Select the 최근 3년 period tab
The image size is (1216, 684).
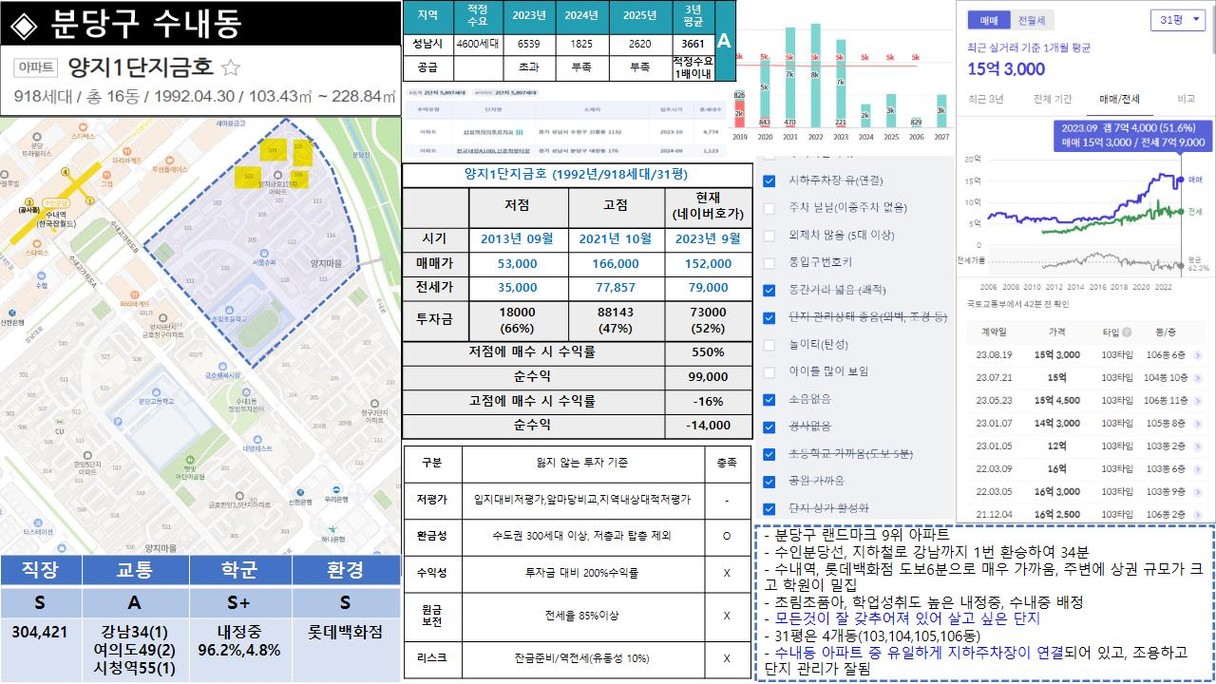986,99
